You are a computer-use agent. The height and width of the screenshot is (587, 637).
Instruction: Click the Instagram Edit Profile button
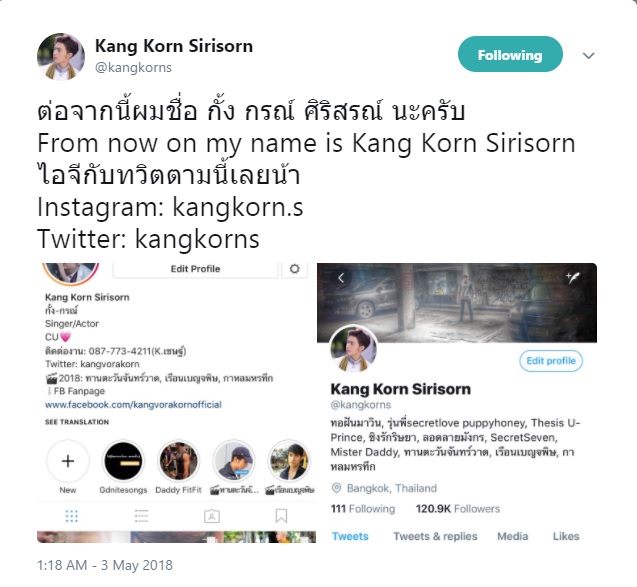tap(195, 269)
